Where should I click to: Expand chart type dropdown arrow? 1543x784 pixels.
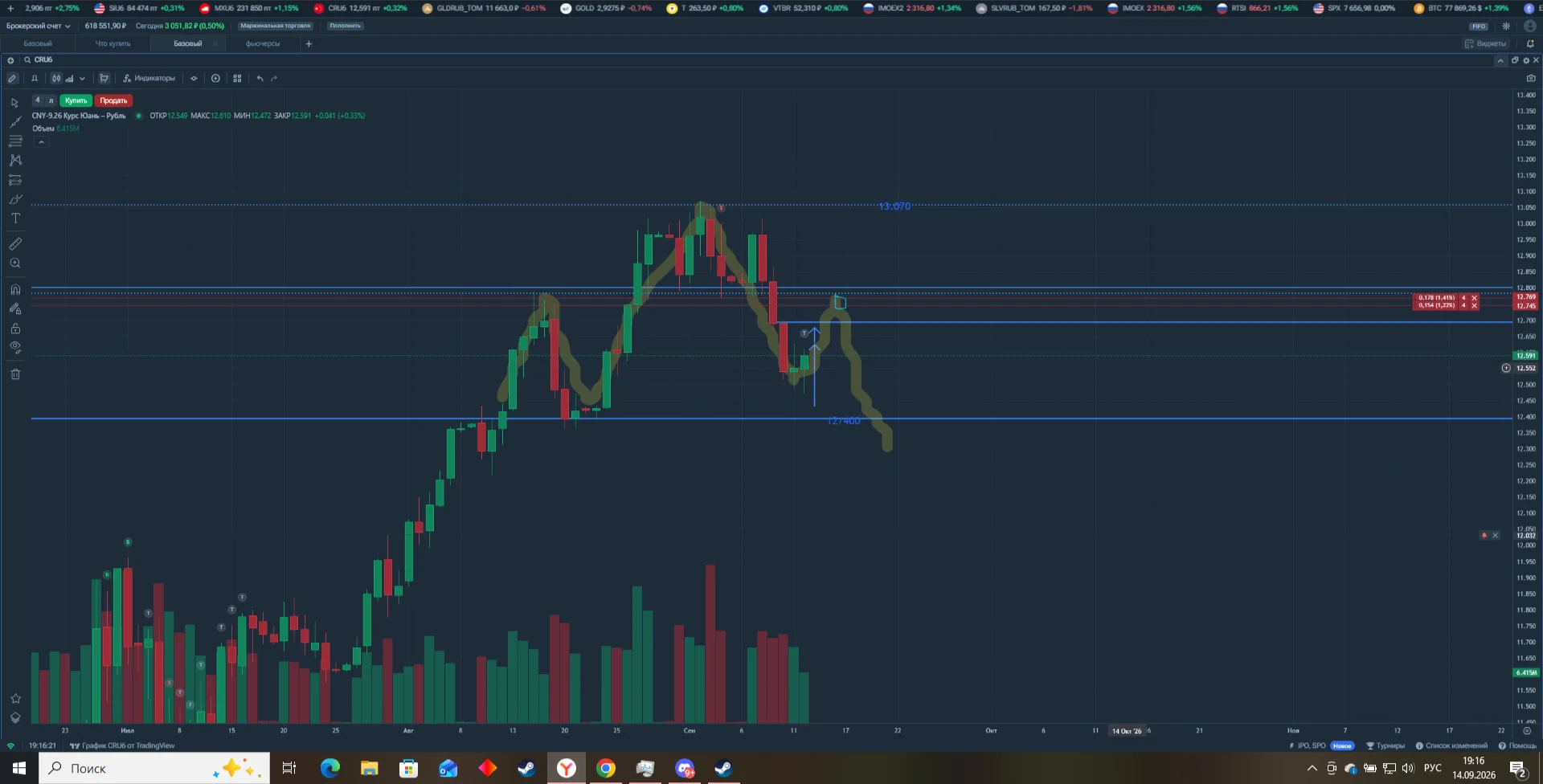point(82,79)
